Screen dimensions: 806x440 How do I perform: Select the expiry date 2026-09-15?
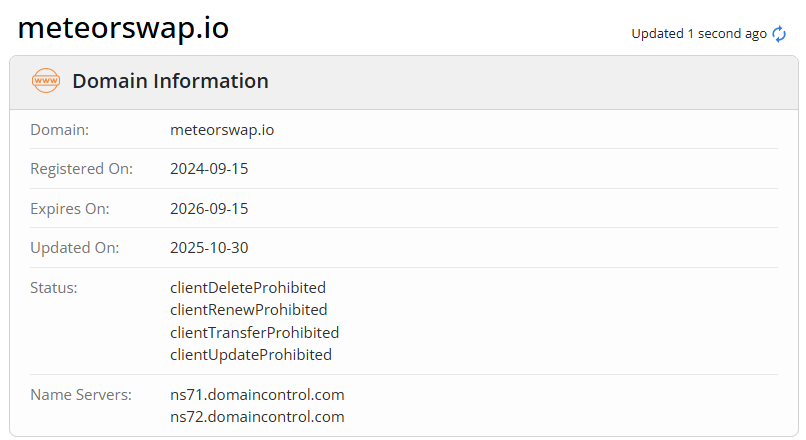(x=209, y=209)
